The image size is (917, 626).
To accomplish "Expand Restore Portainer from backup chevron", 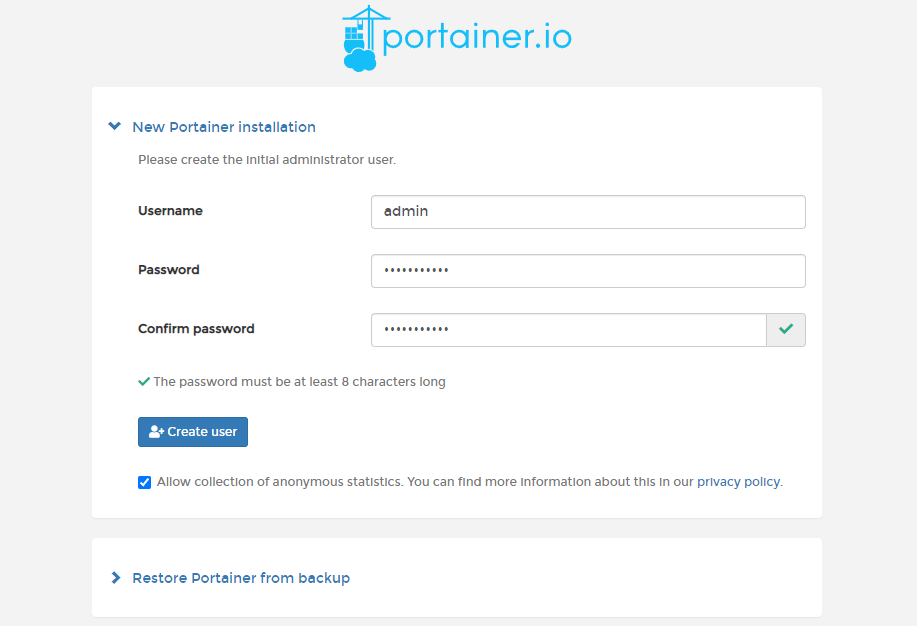I will point(116,578).
